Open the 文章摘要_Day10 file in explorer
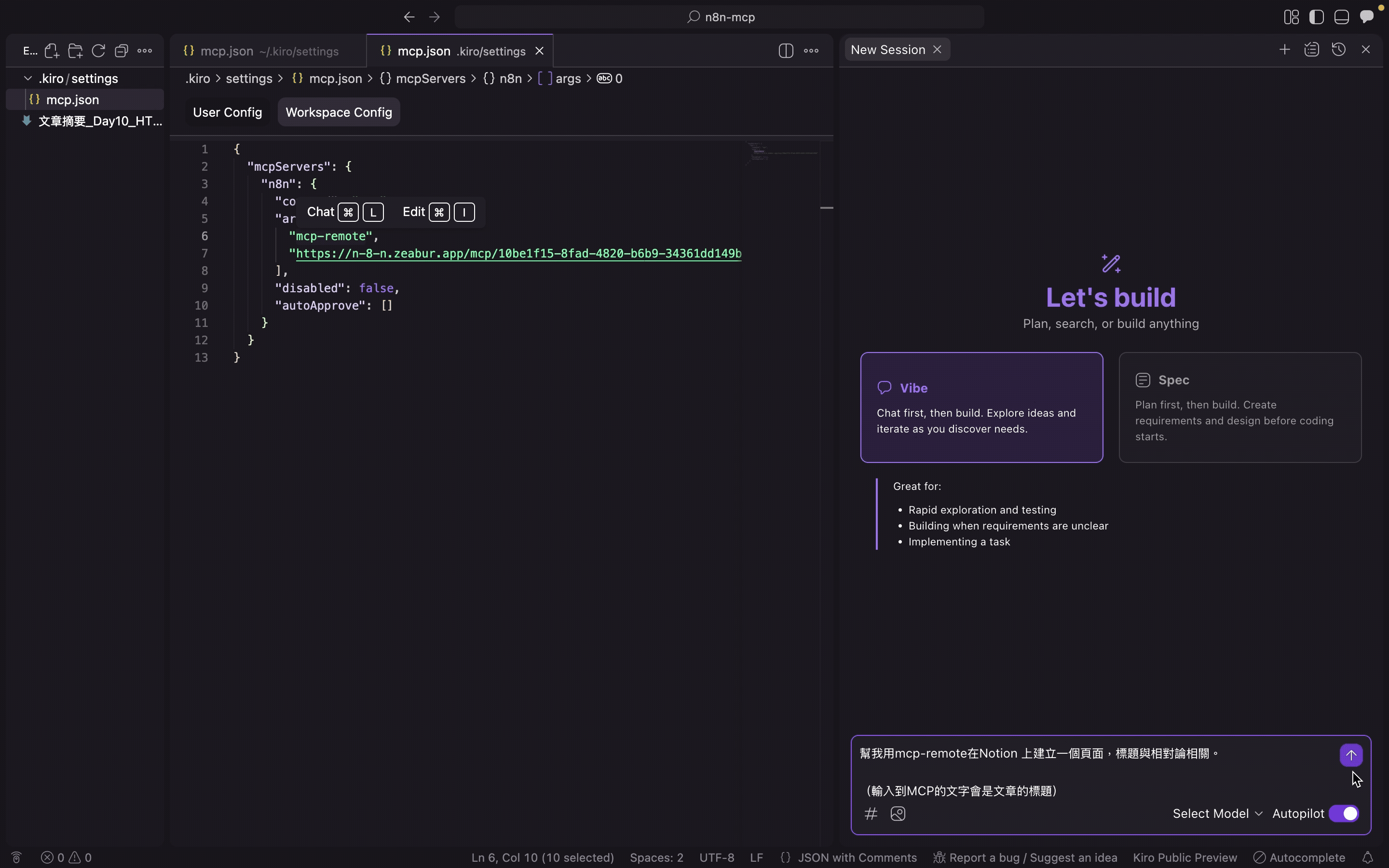The image size is (1389, 868). [92, 121]
